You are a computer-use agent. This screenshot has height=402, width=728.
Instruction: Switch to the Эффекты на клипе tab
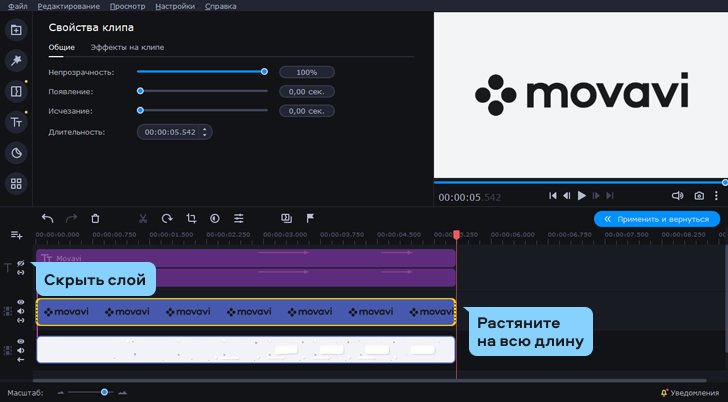point(127,47)
